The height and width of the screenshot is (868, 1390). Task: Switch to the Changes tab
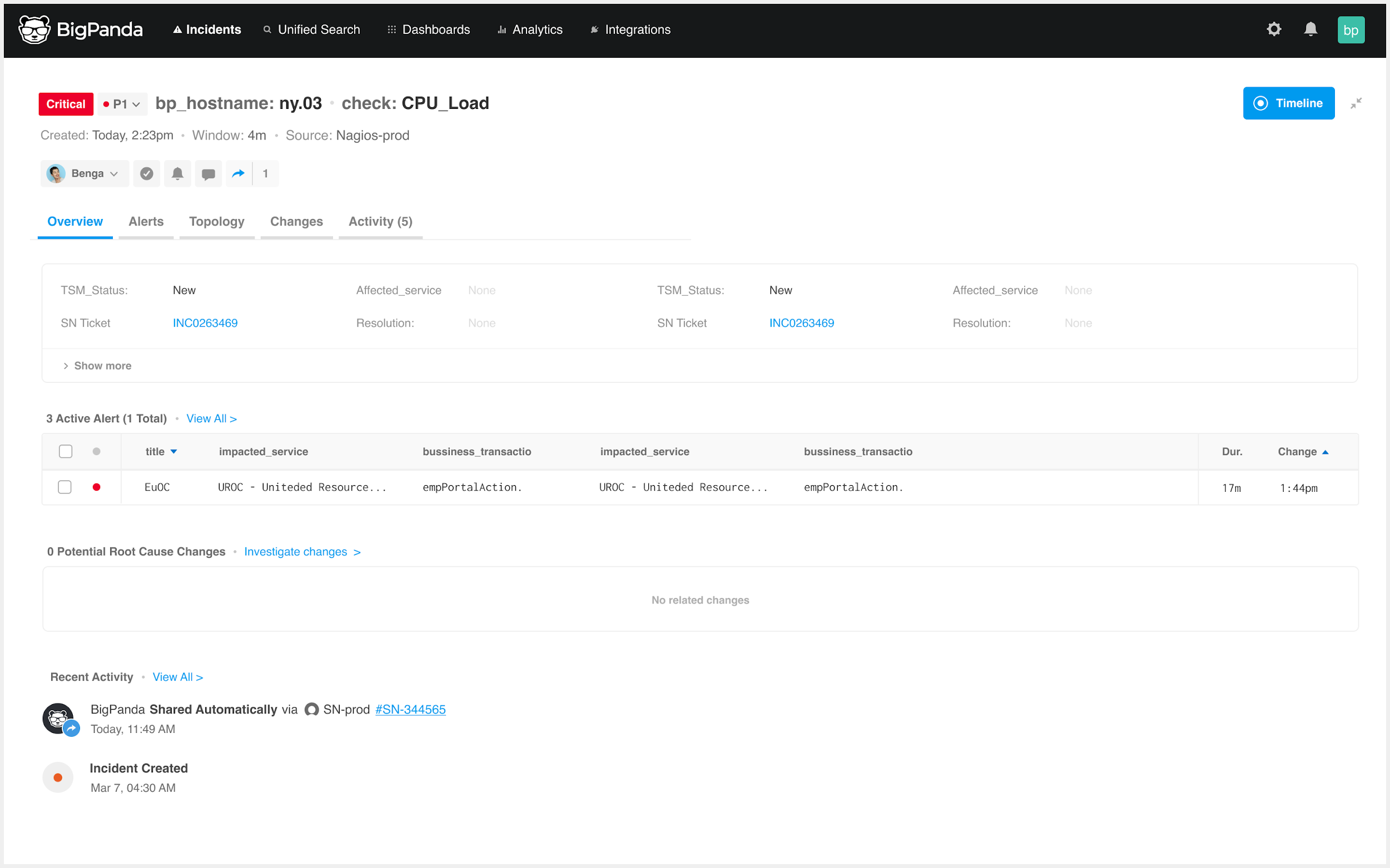[296, 222]
